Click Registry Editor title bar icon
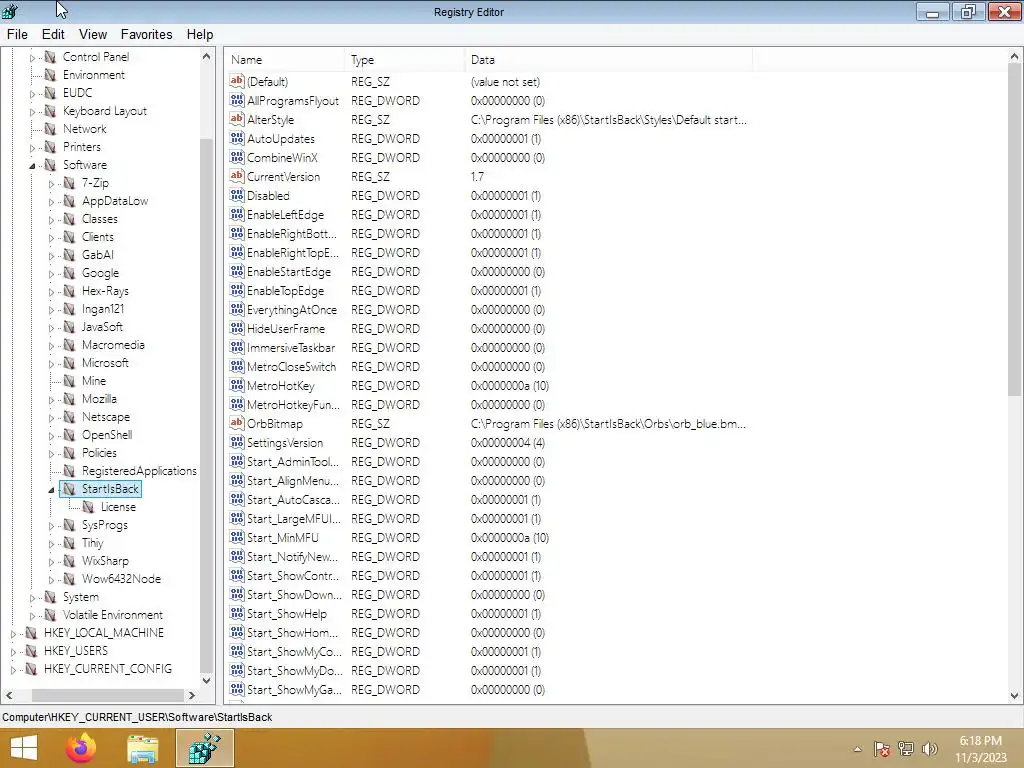 coord(10,12)
